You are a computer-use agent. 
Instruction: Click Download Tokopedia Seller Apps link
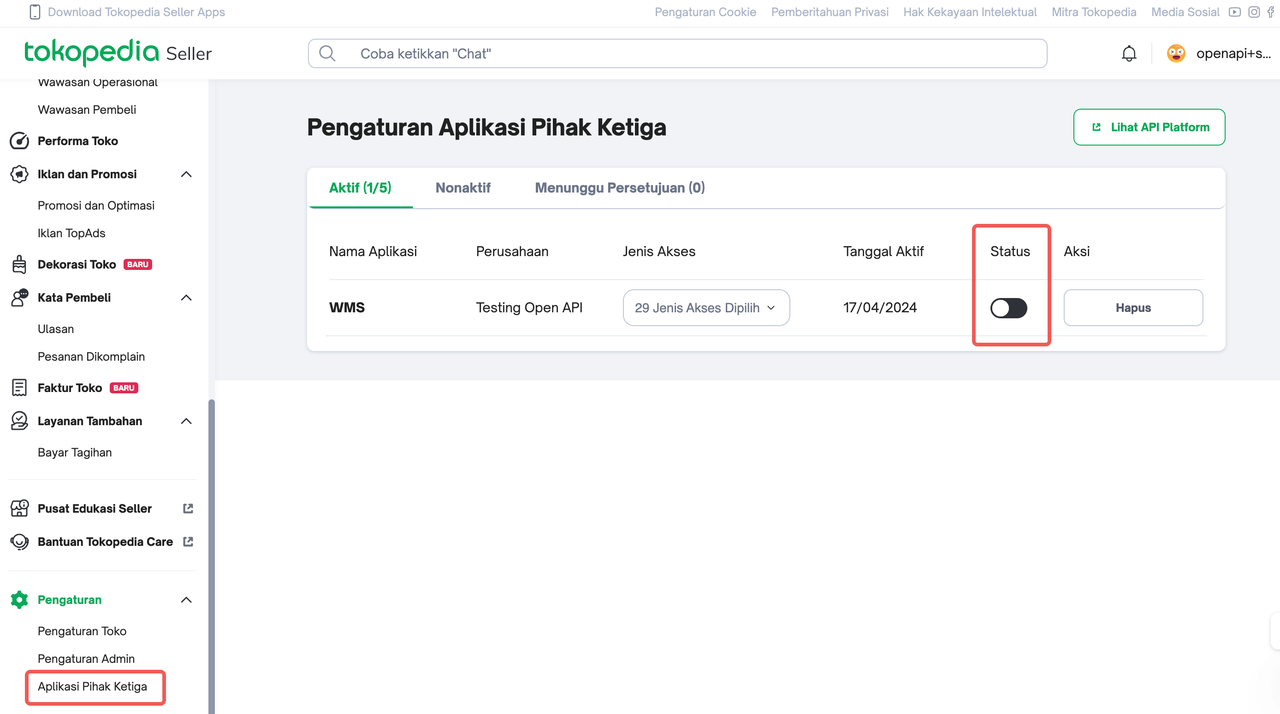(x=136, y=12)
